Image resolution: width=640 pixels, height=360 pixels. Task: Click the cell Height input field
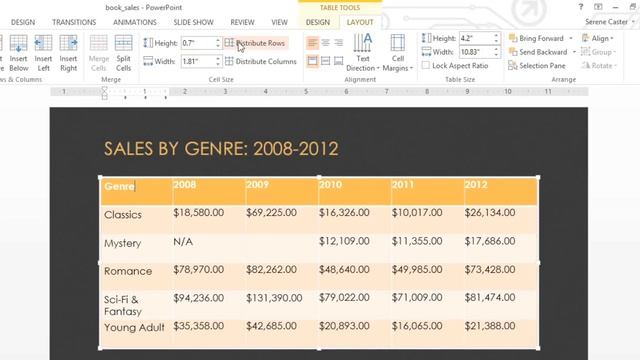pos(198,43)
